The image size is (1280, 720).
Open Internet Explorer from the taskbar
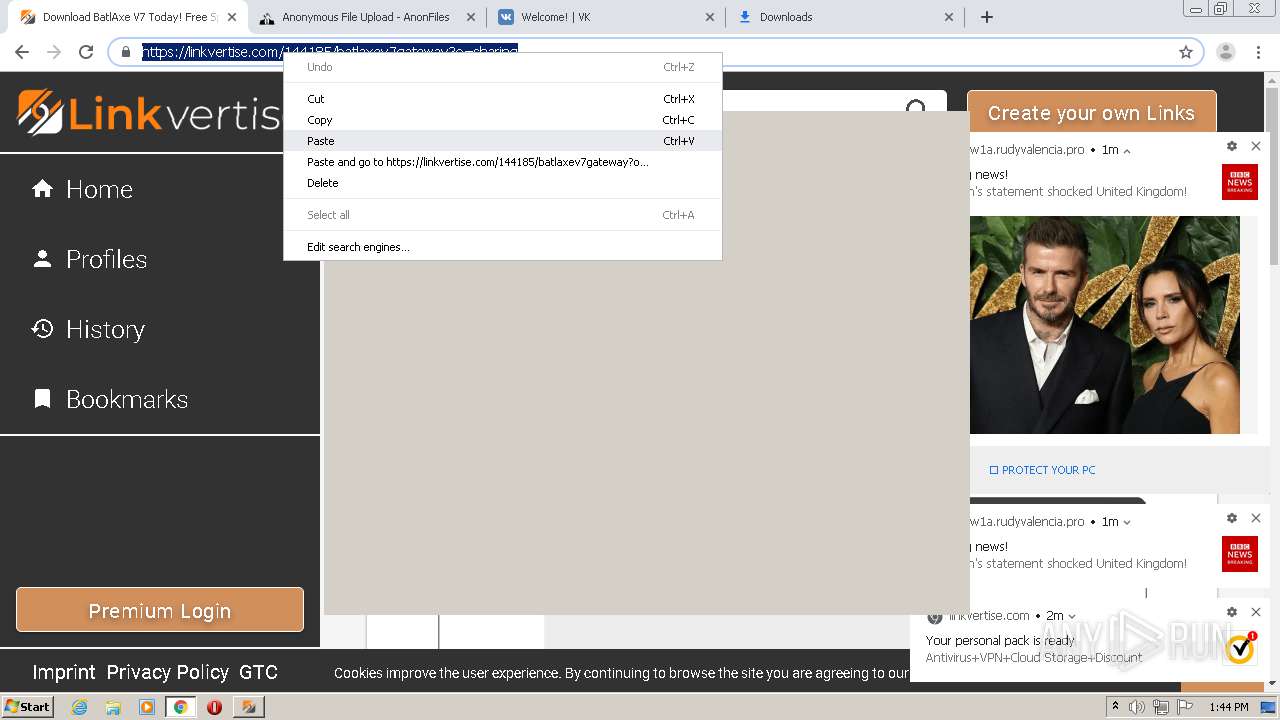[80, 707]
